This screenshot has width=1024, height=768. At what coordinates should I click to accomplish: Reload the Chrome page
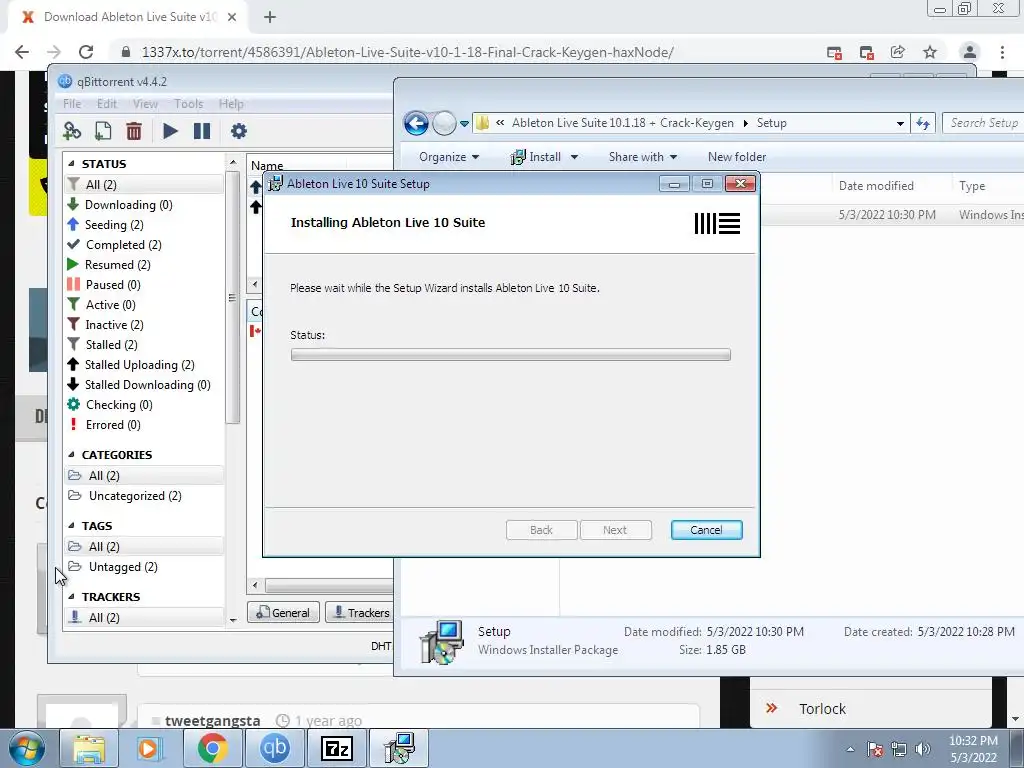point(86,52)
